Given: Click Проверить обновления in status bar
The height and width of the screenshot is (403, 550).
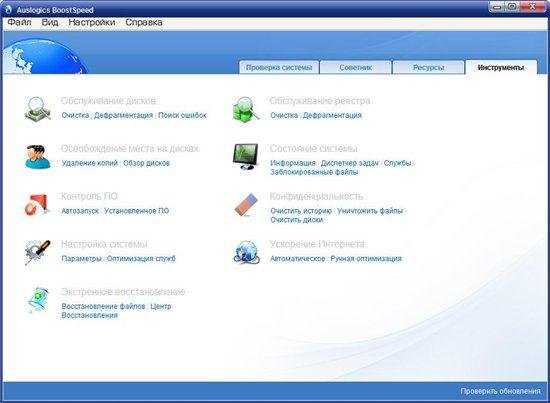Looking at the screenshot, I should (501, 391).
